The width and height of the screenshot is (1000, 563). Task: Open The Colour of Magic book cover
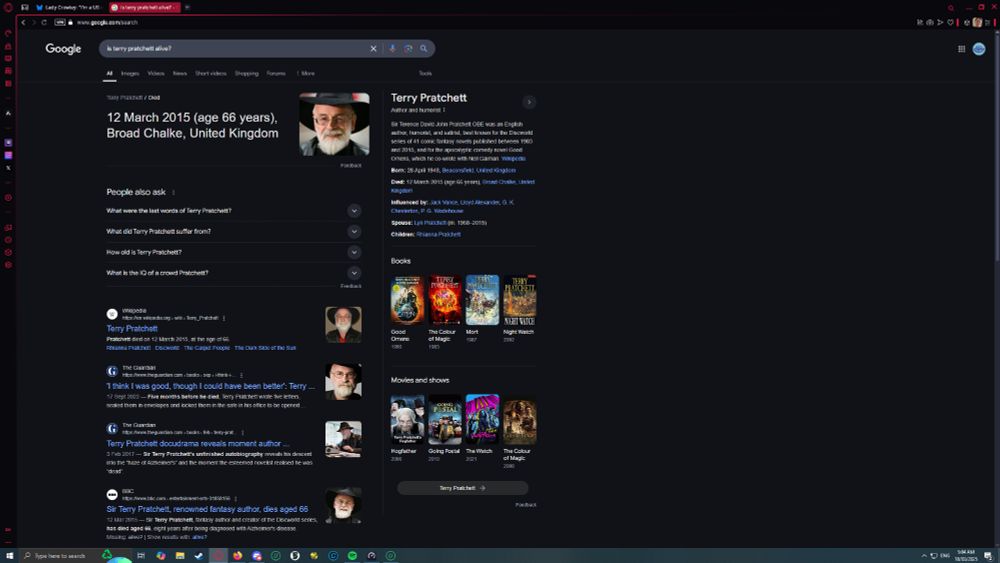pos(445,300)
